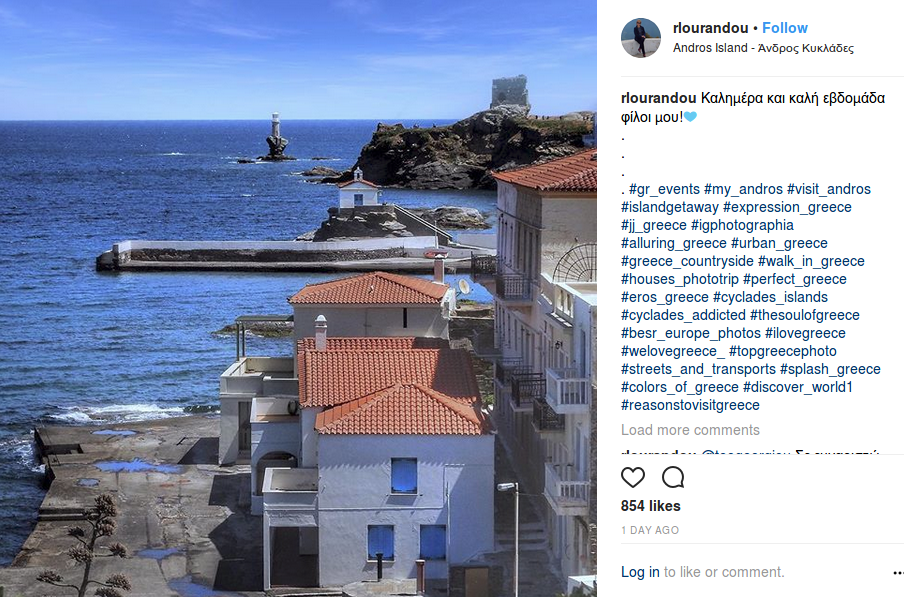Open comments via the speech bubble icon

point(673,477)
